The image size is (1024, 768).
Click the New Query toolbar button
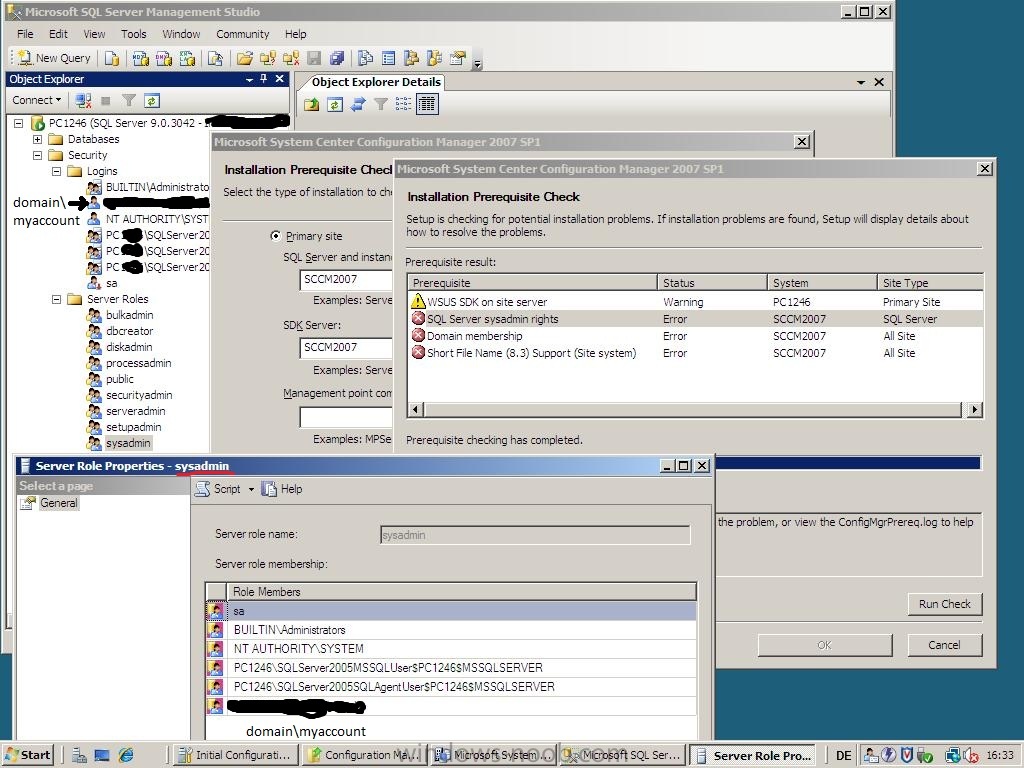click(x=54, y=58)
